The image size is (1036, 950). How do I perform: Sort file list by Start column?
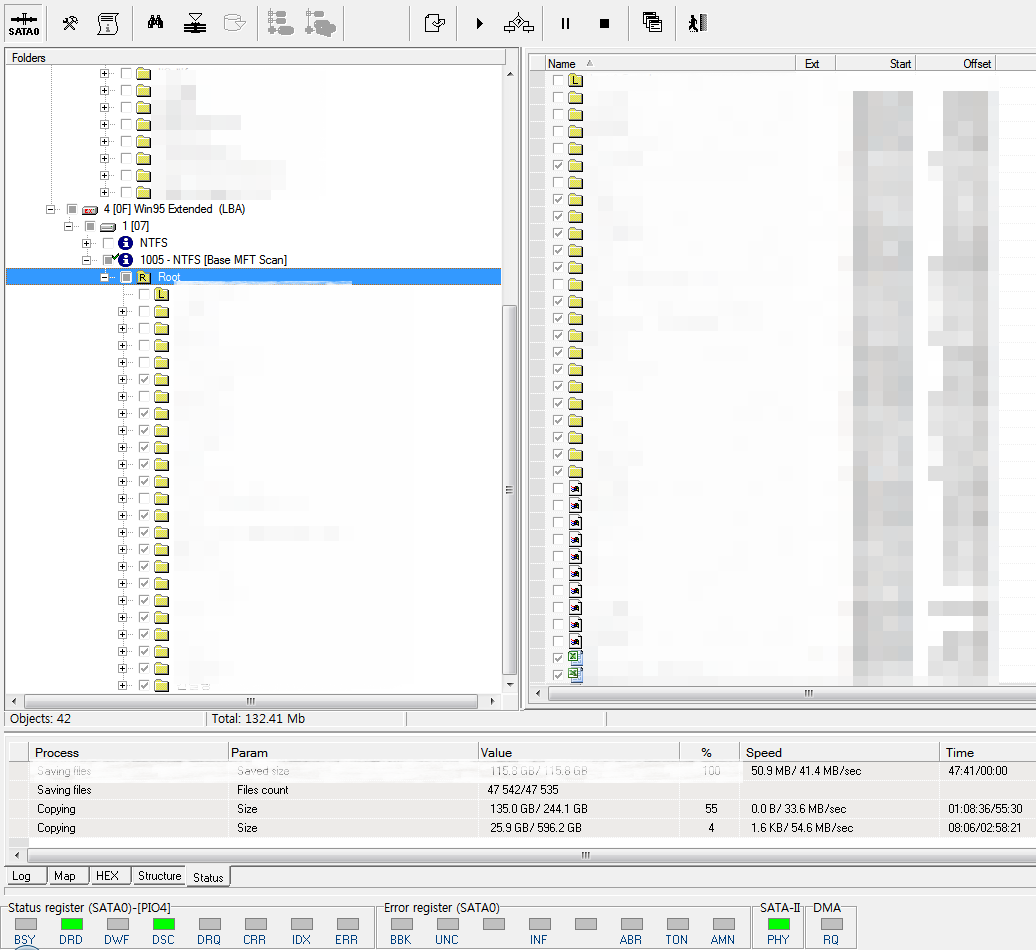(x=875, y=64)
